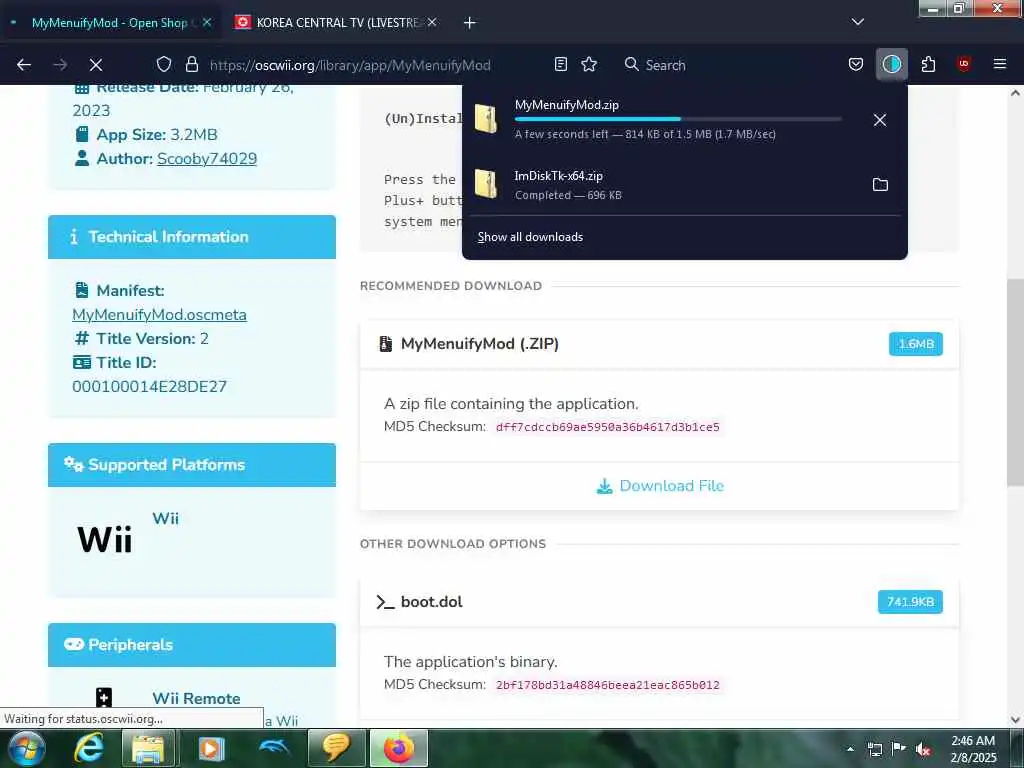Click the Wii logo image

tap(104, 540)
